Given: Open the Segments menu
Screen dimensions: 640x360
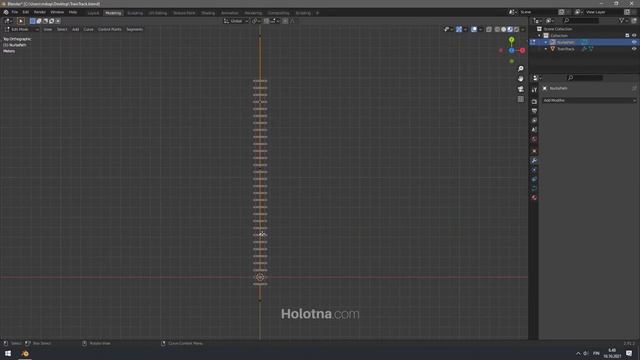Looking at the screenshot, I should (134, 29).
